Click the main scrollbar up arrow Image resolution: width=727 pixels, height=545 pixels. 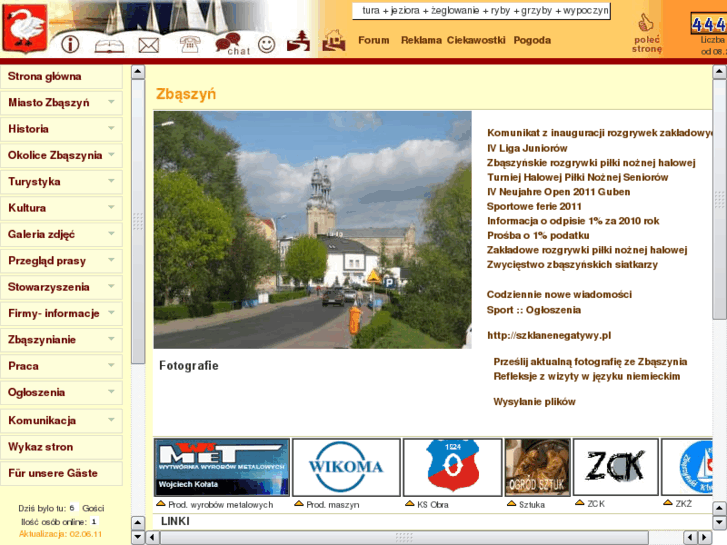[x=719, y=72]
